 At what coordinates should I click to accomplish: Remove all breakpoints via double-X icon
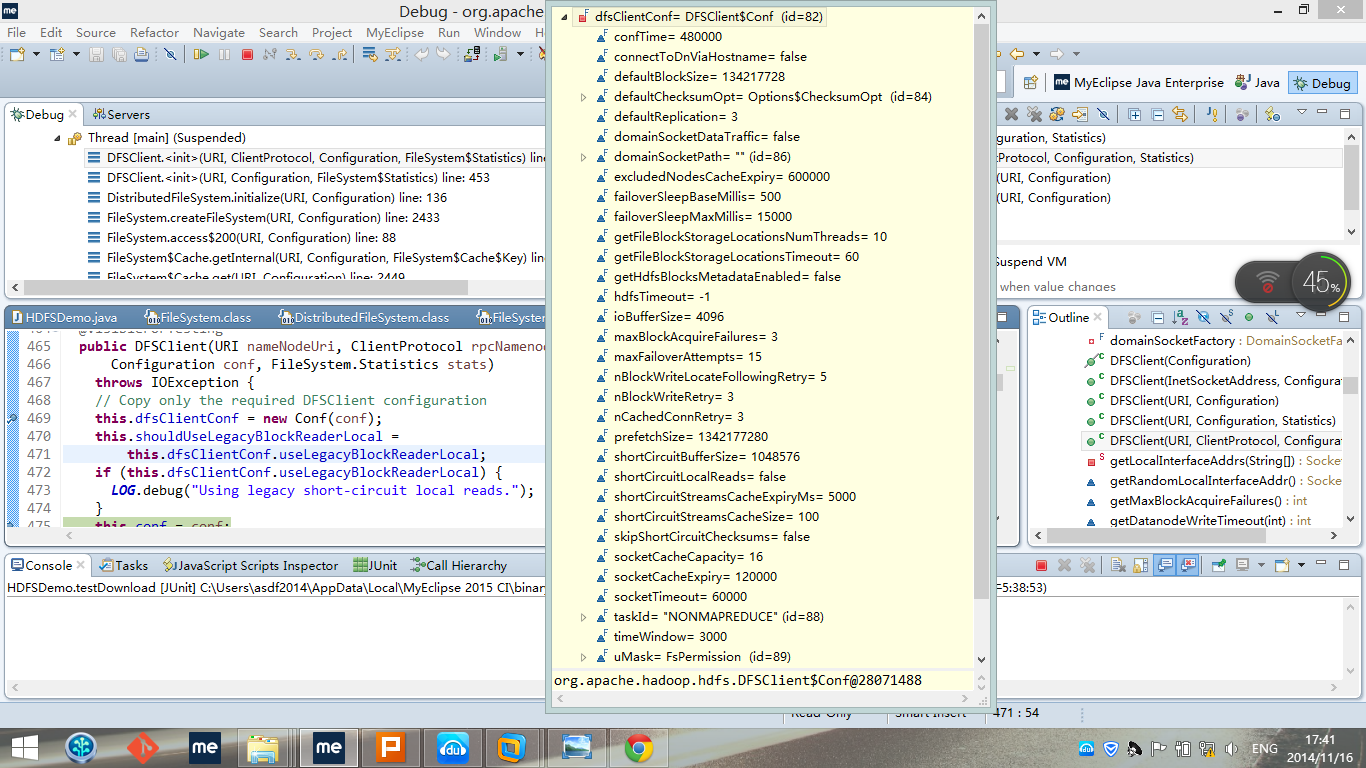pos(1034,114)
